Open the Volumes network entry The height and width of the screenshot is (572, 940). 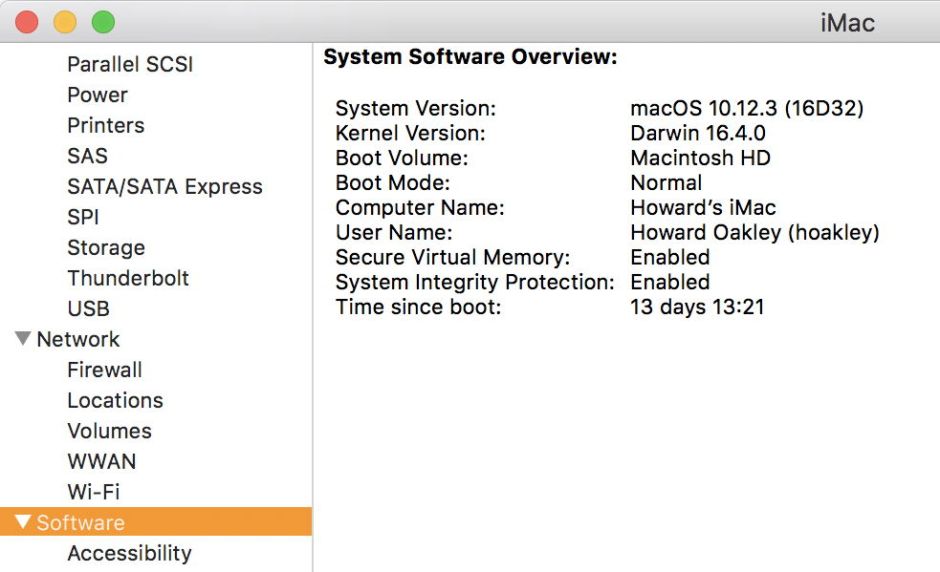[109, 431]
